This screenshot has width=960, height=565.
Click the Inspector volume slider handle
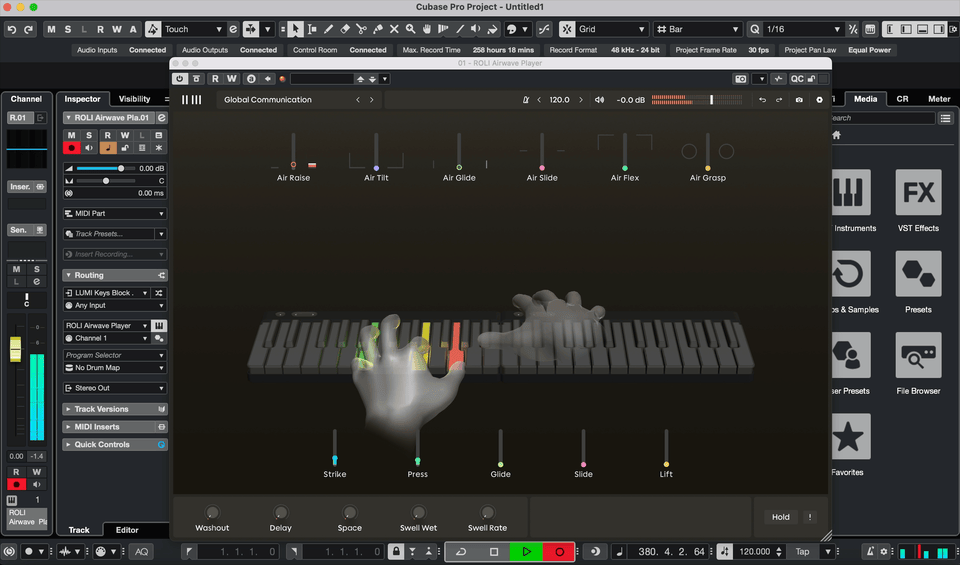pos(121,168)
